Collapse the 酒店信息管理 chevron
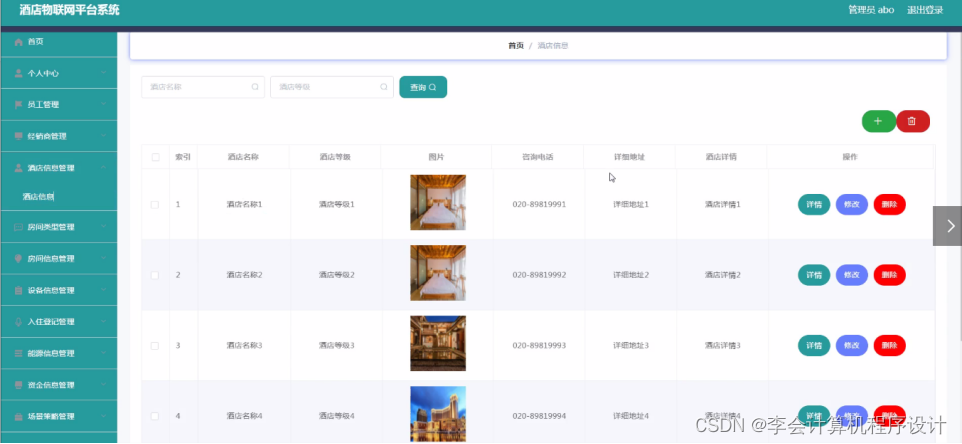This screenshot has width=962, height=444. 103,167
